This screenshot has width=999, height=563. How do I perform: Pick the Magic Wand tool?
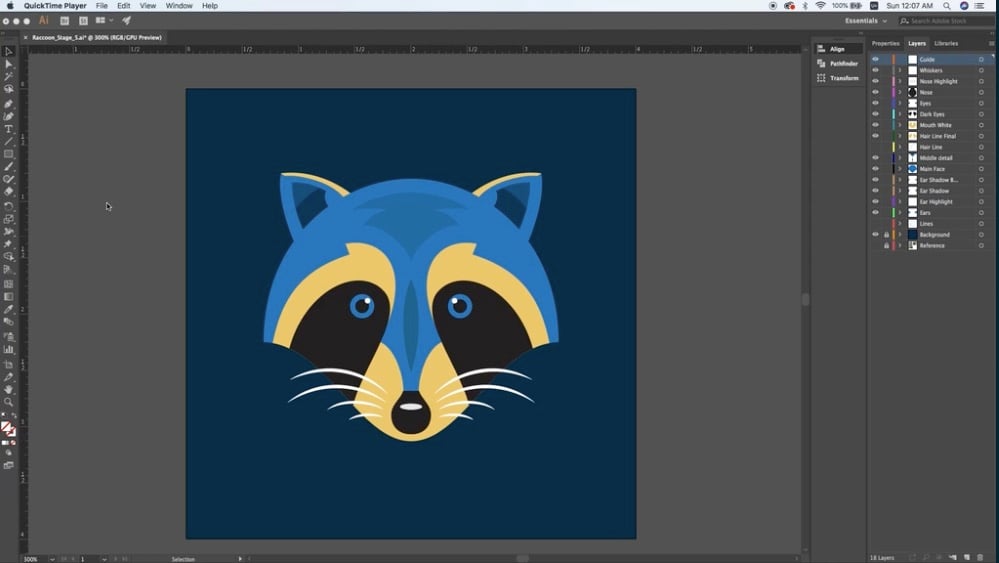[x=9, y=77]
